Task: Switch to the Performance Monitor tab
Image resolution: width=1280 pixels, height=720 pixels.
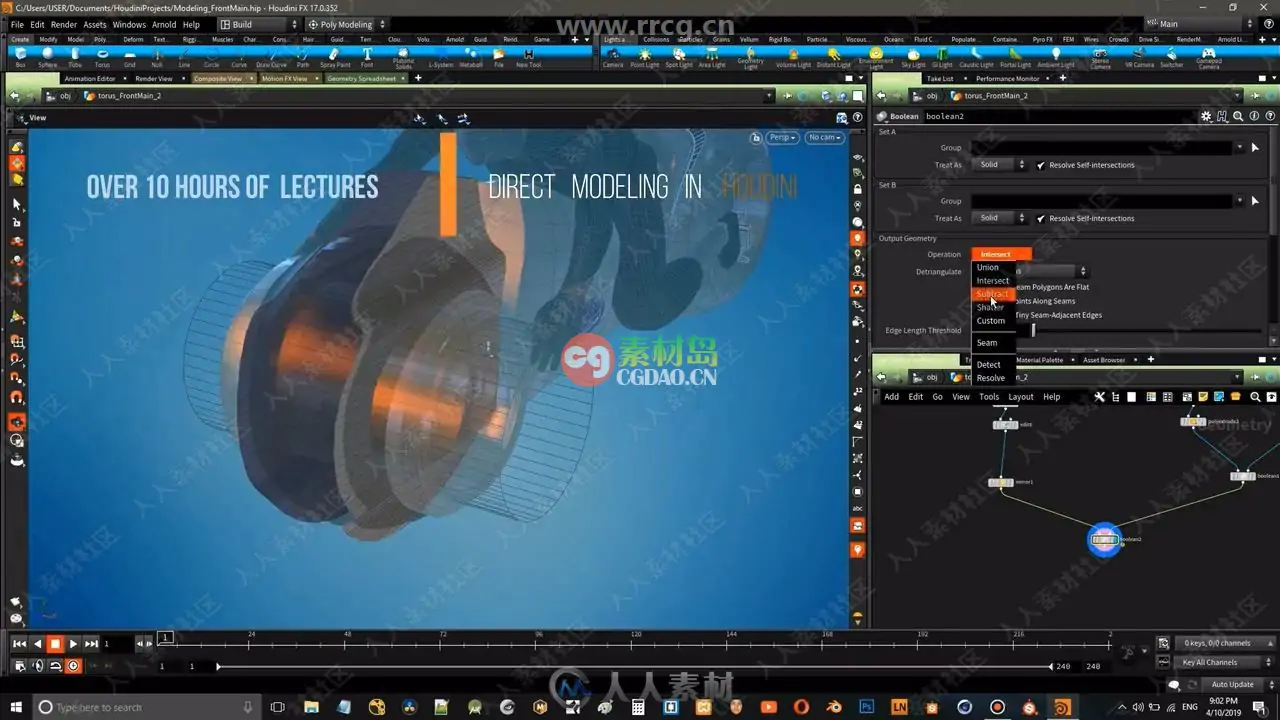Action: point(1007,78)
